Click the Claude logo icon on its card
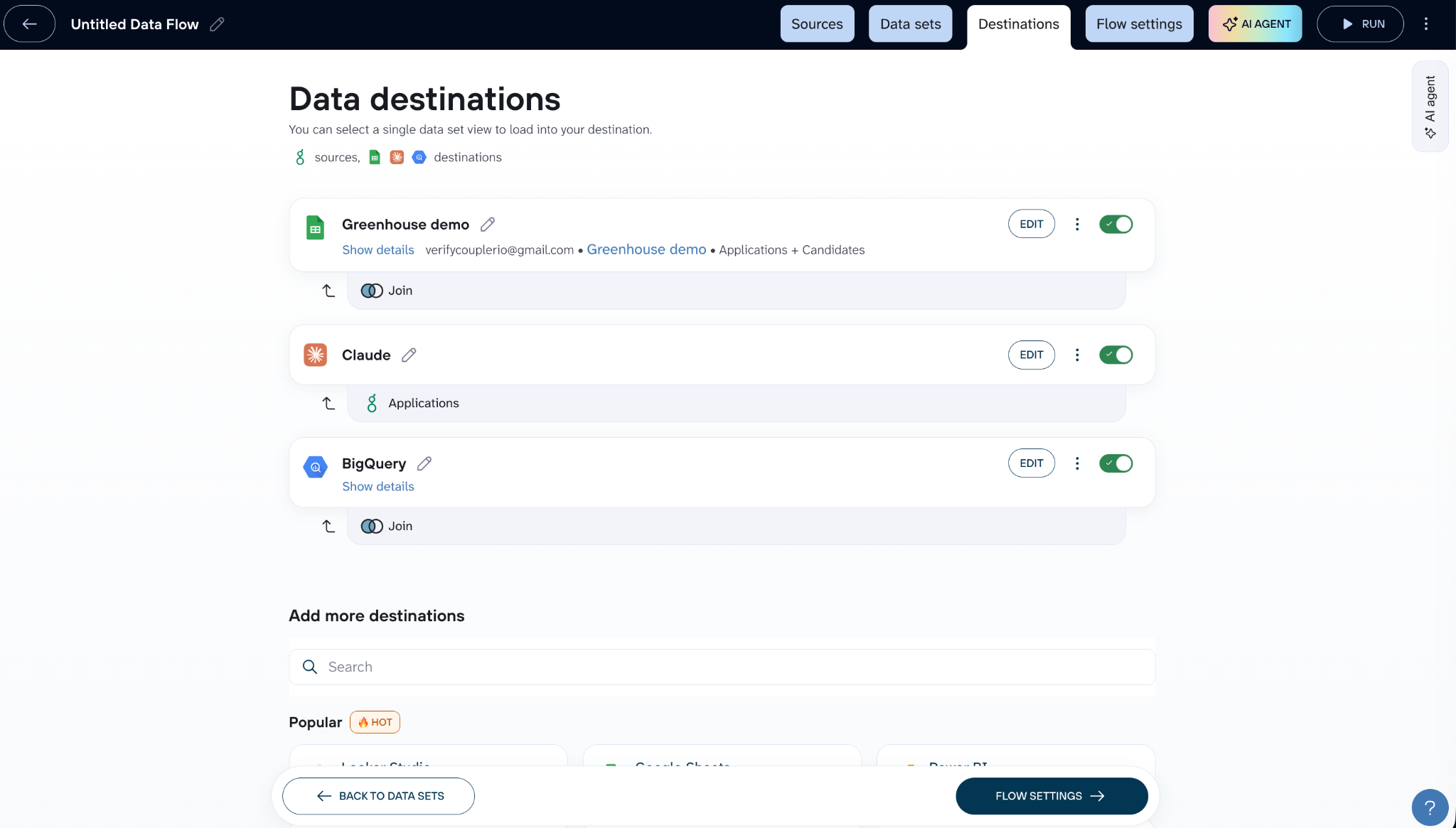The width and height of the screenshot is (1456, 828). coord(315,355)
